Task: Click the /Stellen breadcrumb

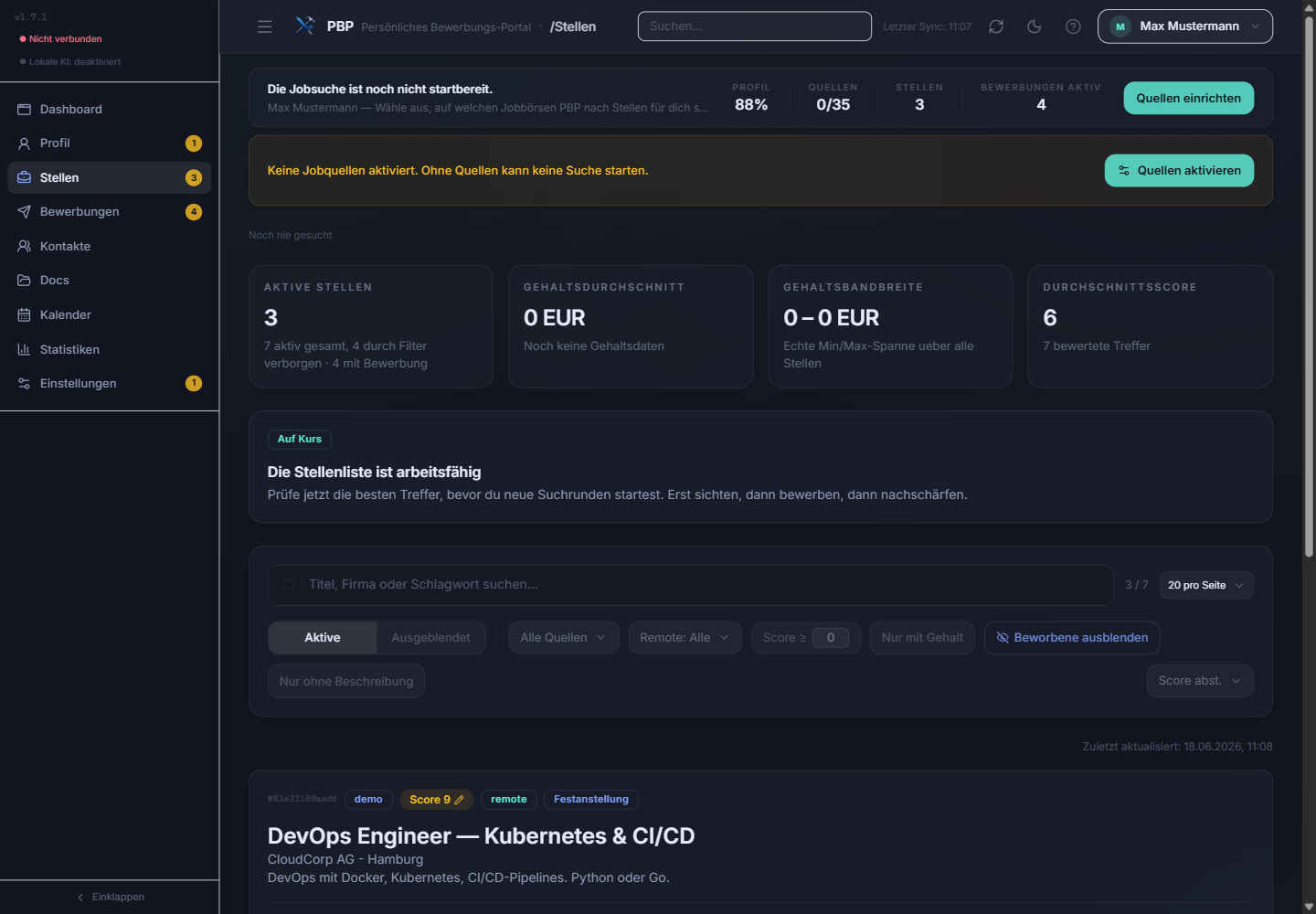Action: [573, 27]
